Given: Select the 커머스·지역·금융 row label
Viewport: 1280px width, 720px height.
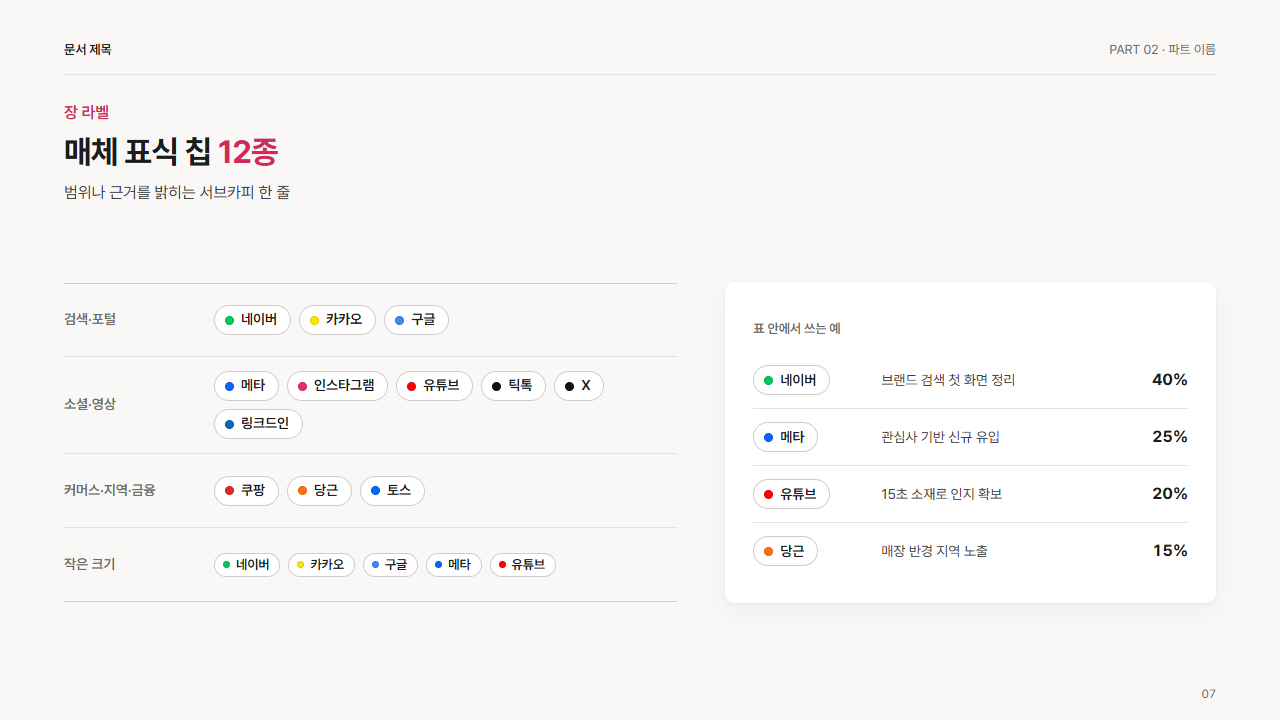Looking at the screenshot, I should [x=110, y=490].
